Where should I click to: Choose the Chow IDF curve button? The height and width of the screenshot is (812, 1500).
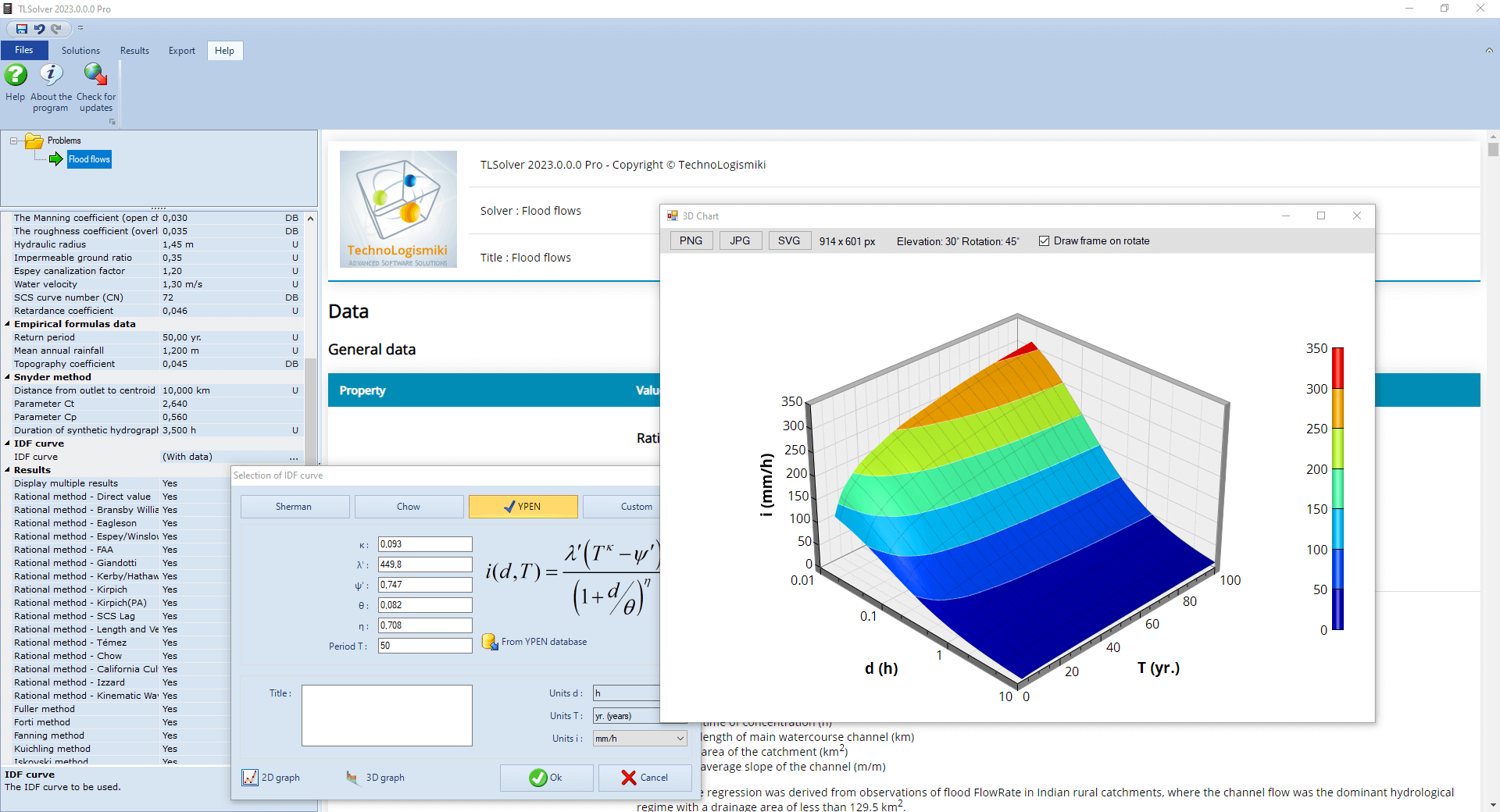(409, 507)
